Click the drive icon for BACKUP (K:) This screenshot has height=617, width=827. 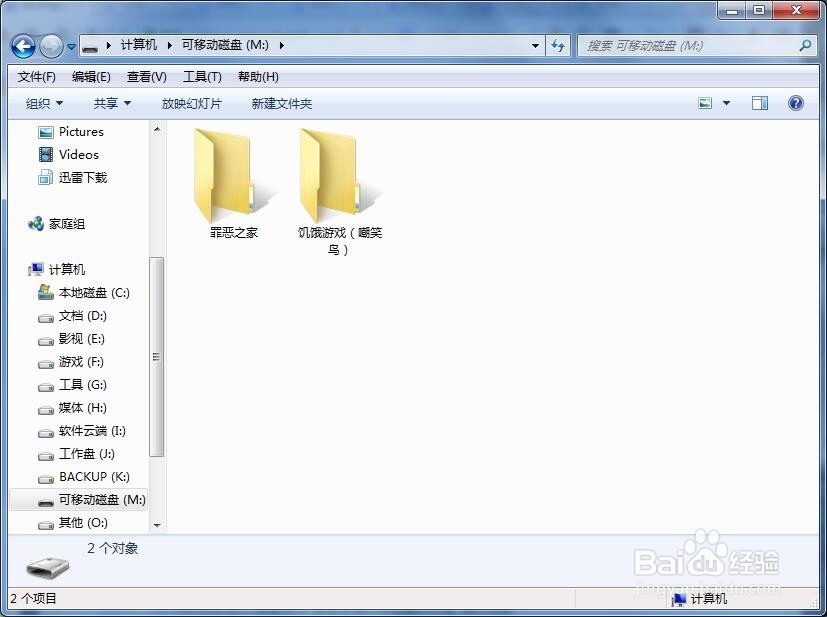[x=46, y=479]
